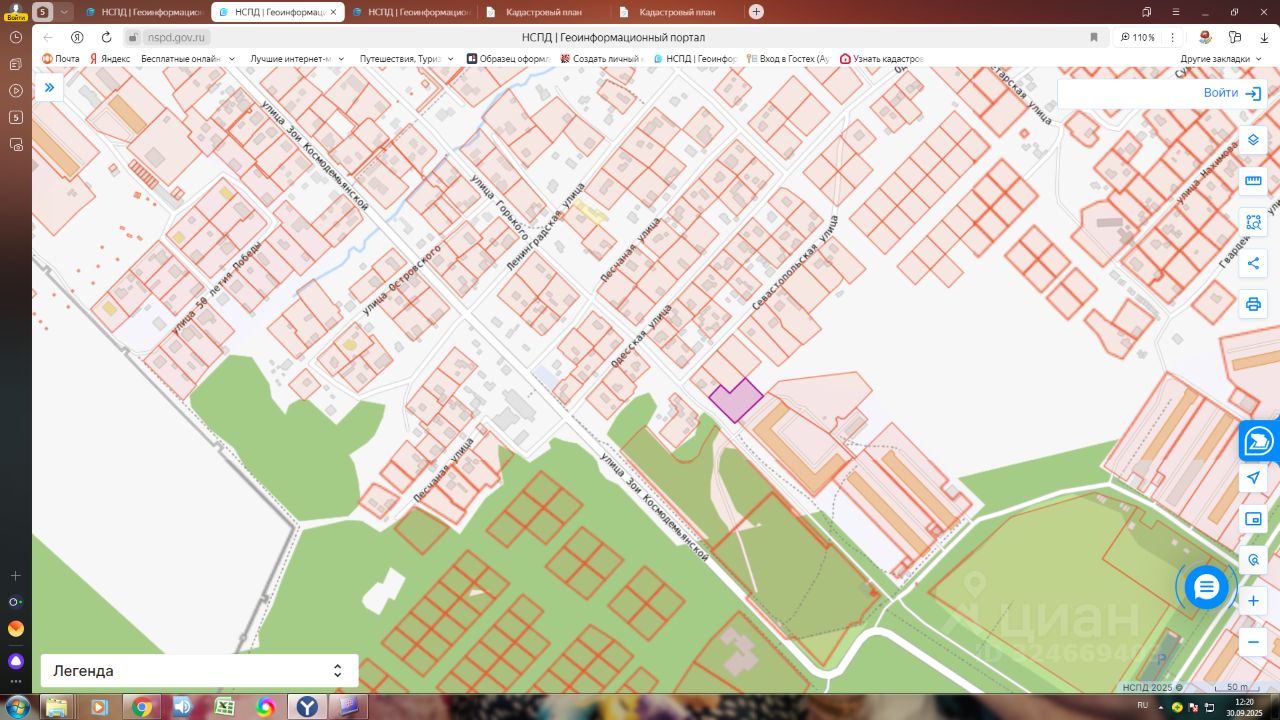The height and width of the screenshot is (720, 1280).
Task: Click the Войти login button
Action: [x=1233, y=93]
